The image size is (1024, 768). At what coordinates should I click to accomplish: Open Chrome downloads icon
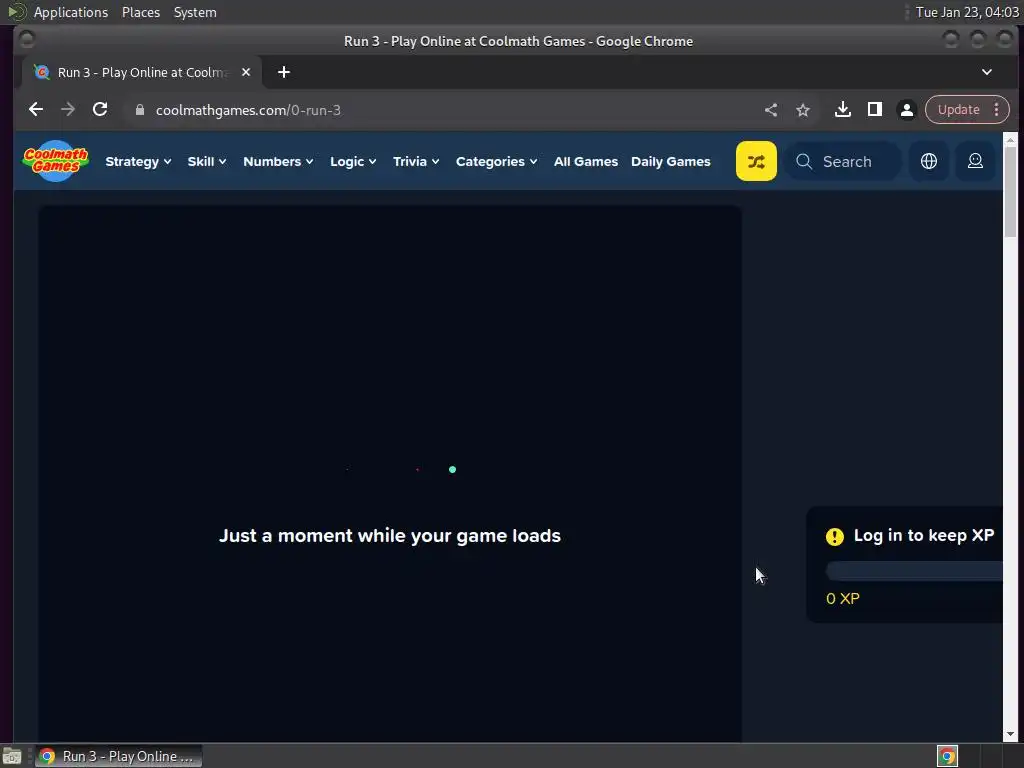pyautogui.click(x=842, y=110)
